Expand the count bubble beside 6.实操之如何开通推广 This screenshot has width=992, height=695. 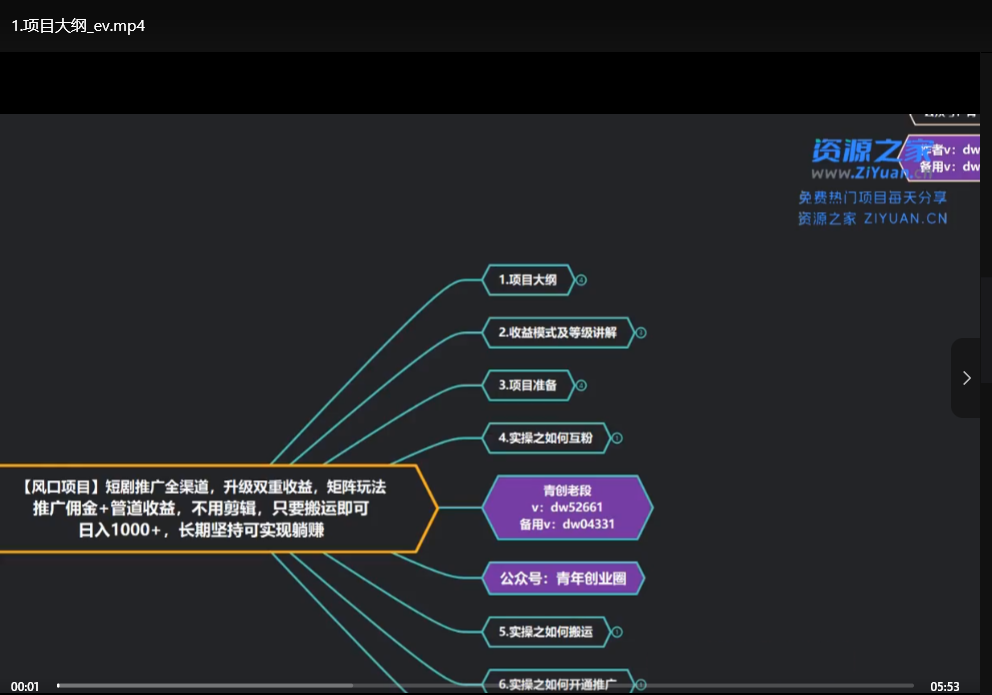click(640, 684)
